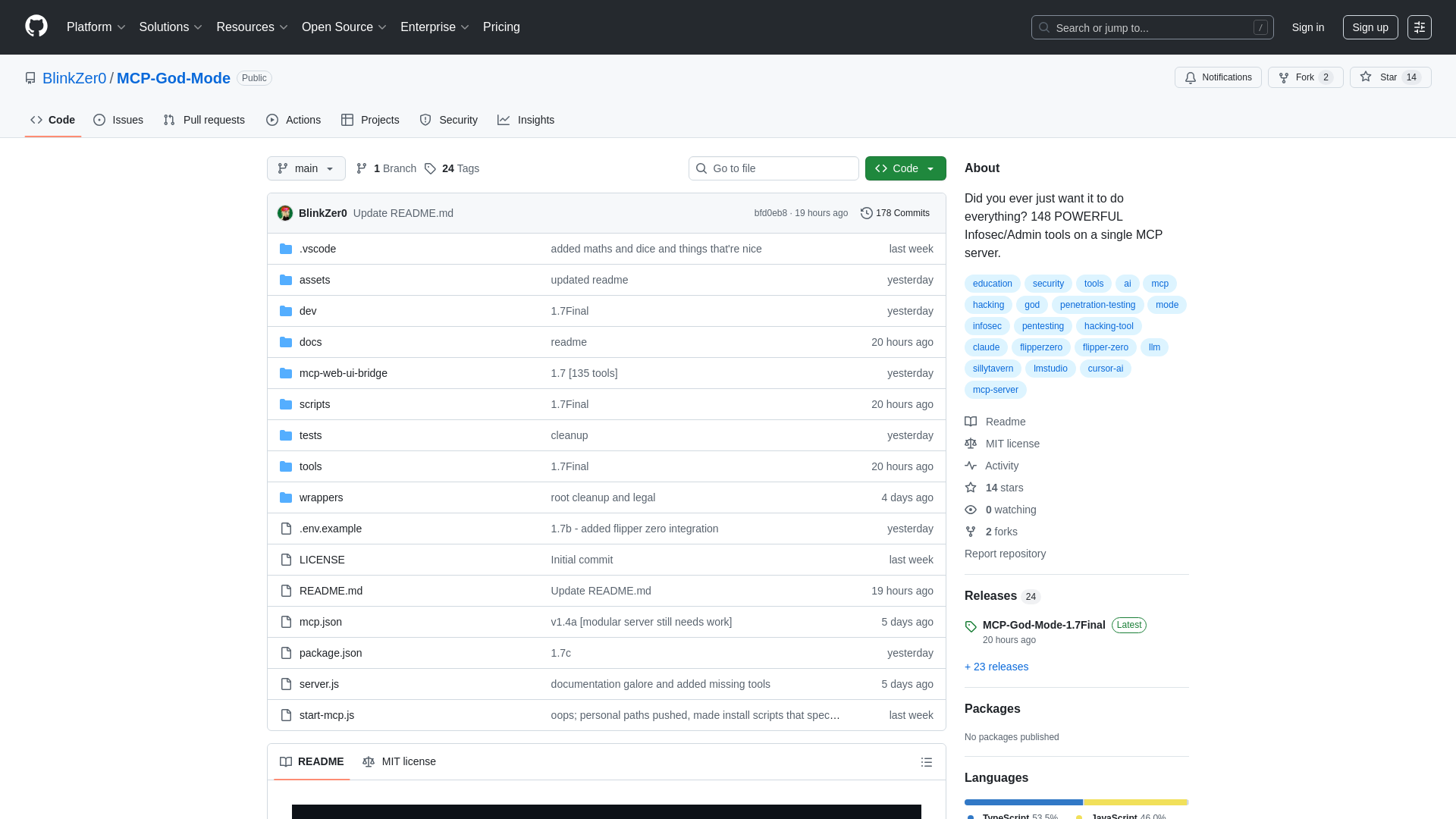Click the flipperzero topic tag
The height and width of the screenshot is (819, 1456).
point(1040,347)
